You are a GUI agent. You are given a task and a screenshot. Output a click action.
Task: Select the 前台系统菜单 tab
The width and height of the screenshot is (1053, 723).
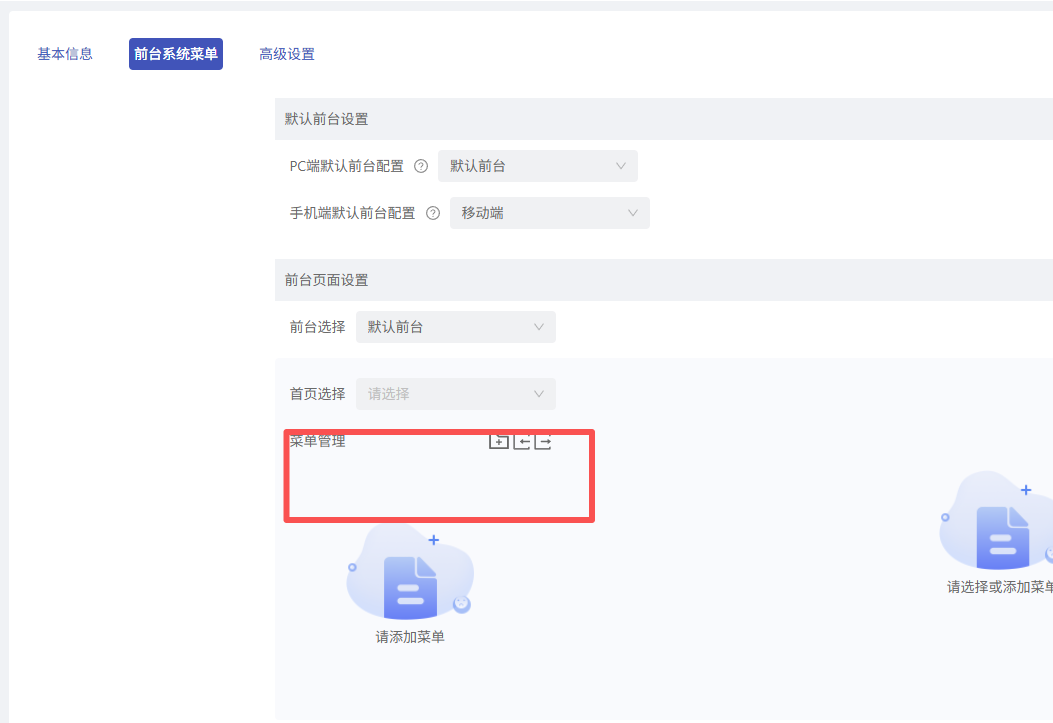176,54
